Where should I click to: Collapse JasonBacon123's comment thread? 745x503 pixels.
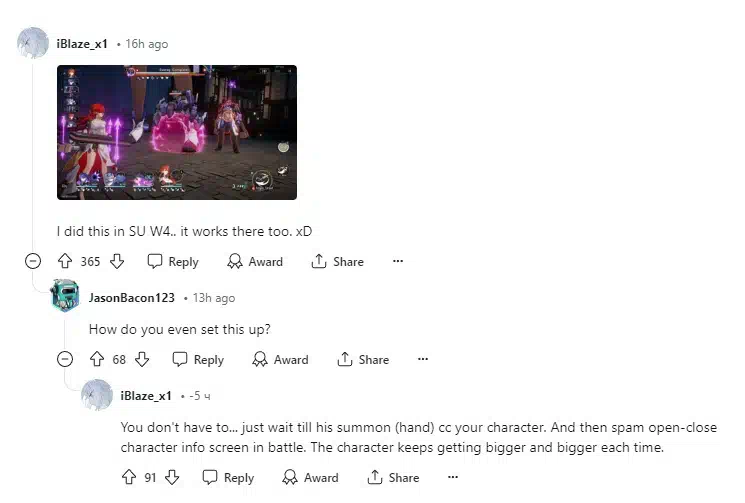click(65, 359)
